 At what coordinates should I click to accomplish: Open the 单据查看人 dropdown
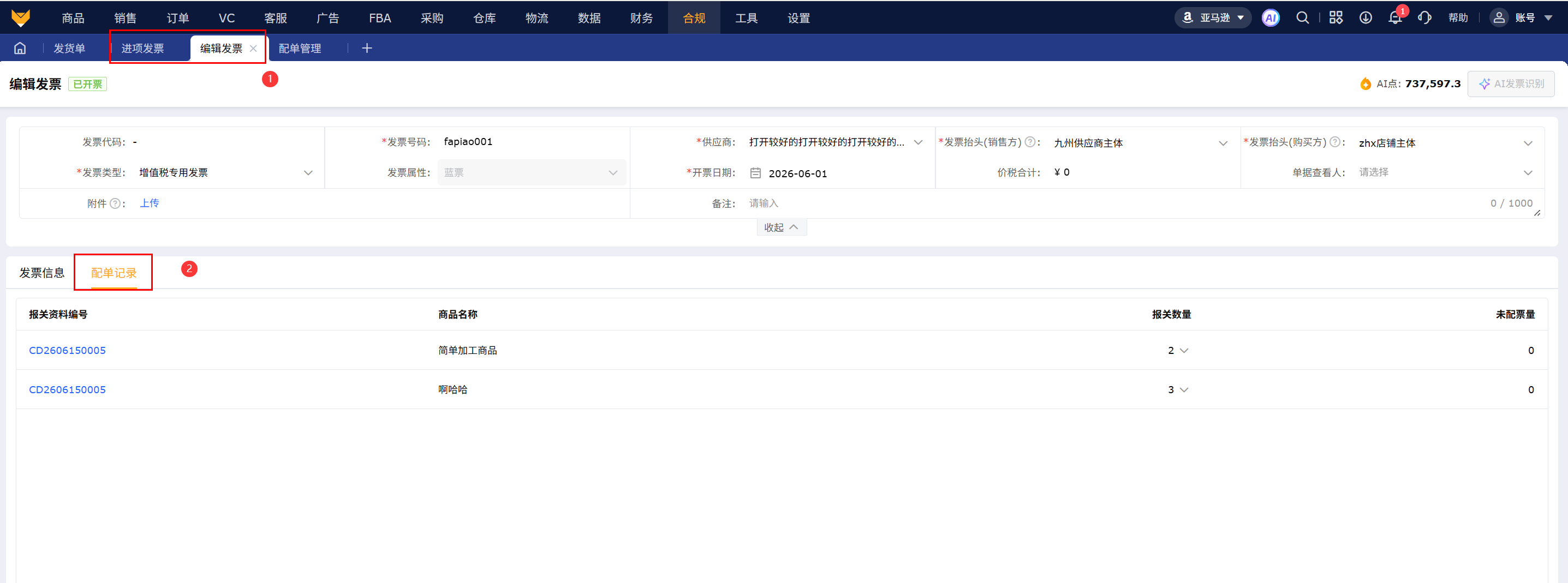(x=1446, y=173)
